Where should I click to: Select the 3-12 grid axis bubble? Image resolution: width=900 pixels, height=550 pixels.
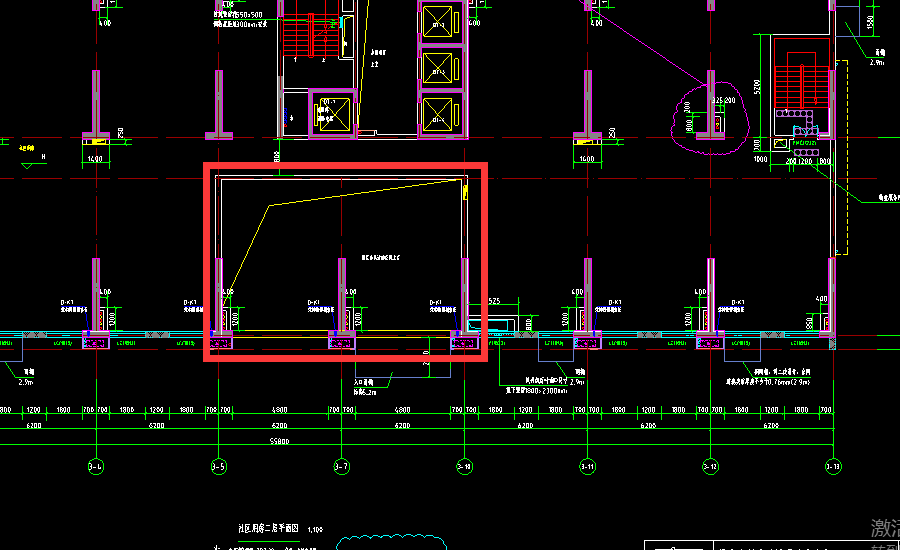[x=711, y=466]
